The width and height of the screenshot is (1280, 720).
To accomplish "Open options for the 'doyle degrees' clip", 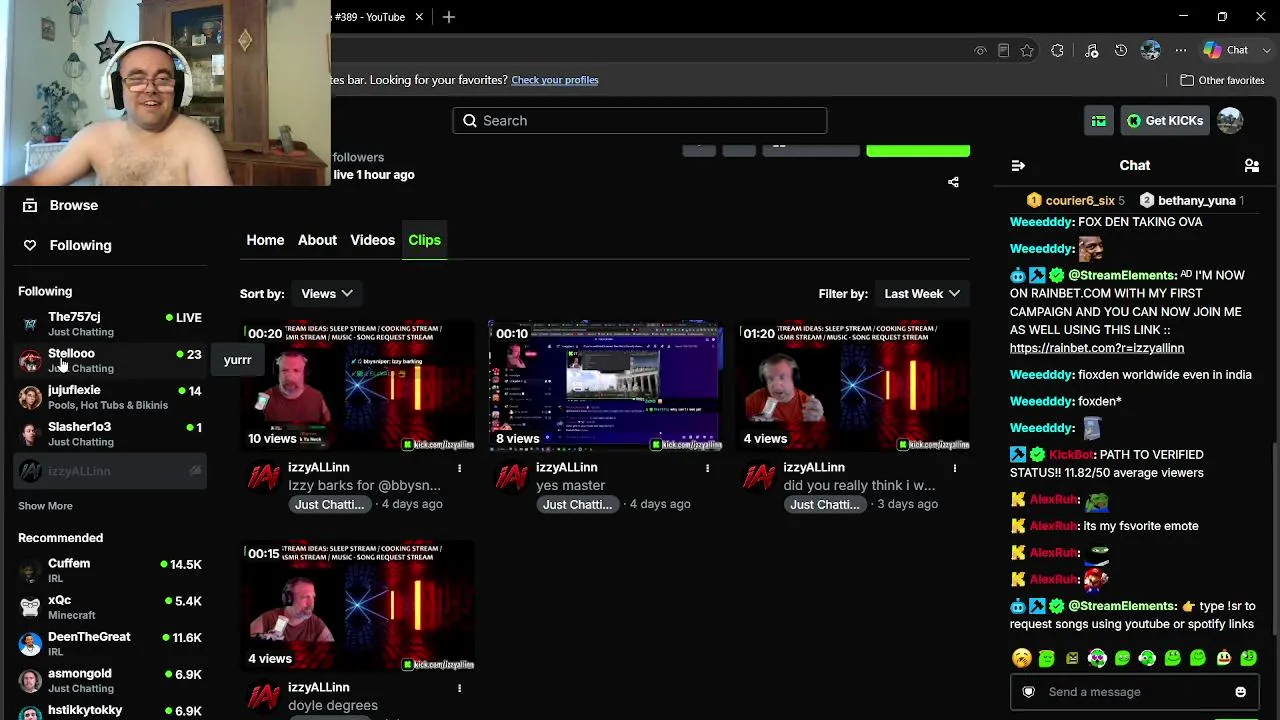I will click(x=459, y=688).
